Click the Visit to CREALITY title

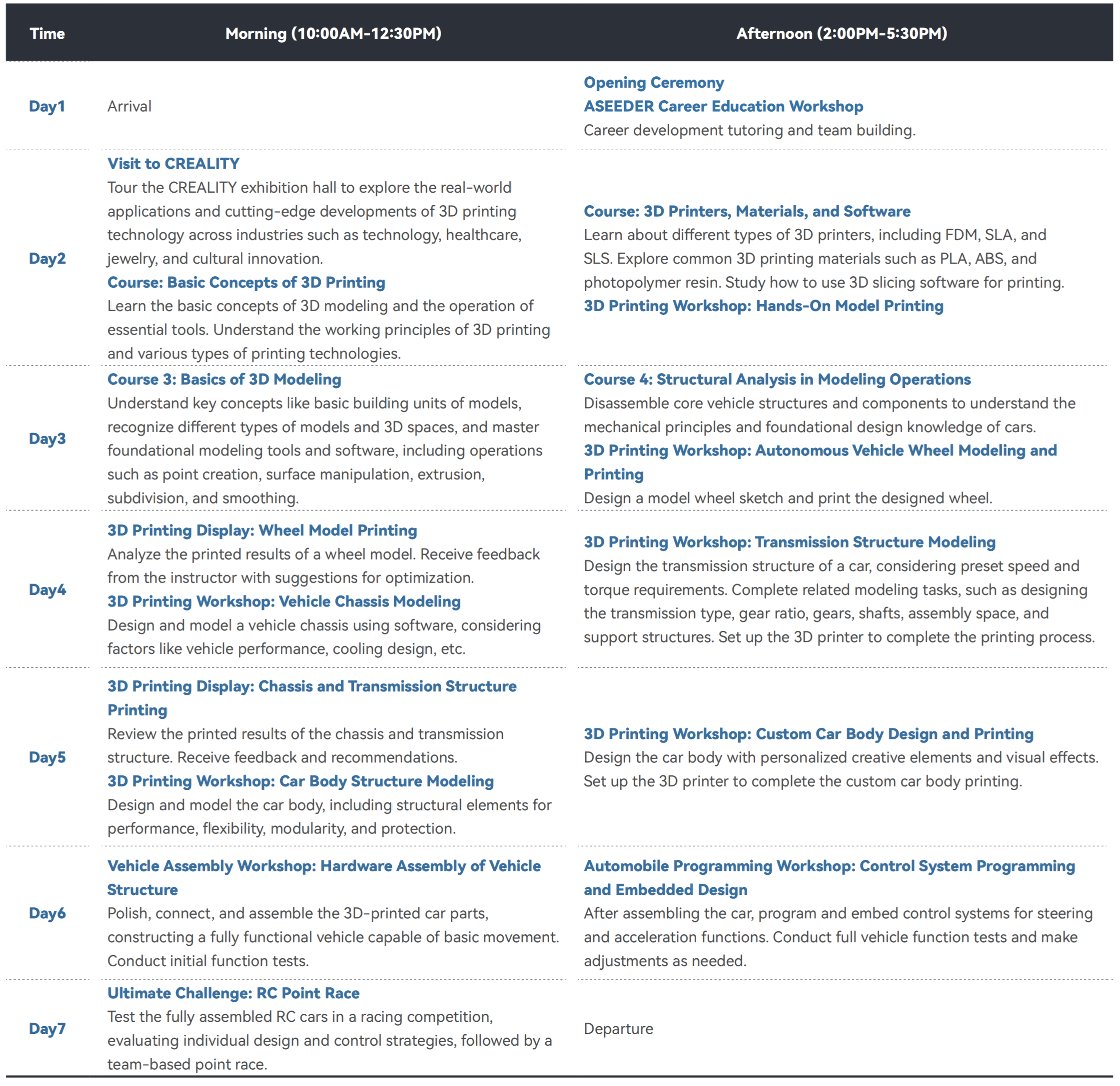[x=173, y=164]
